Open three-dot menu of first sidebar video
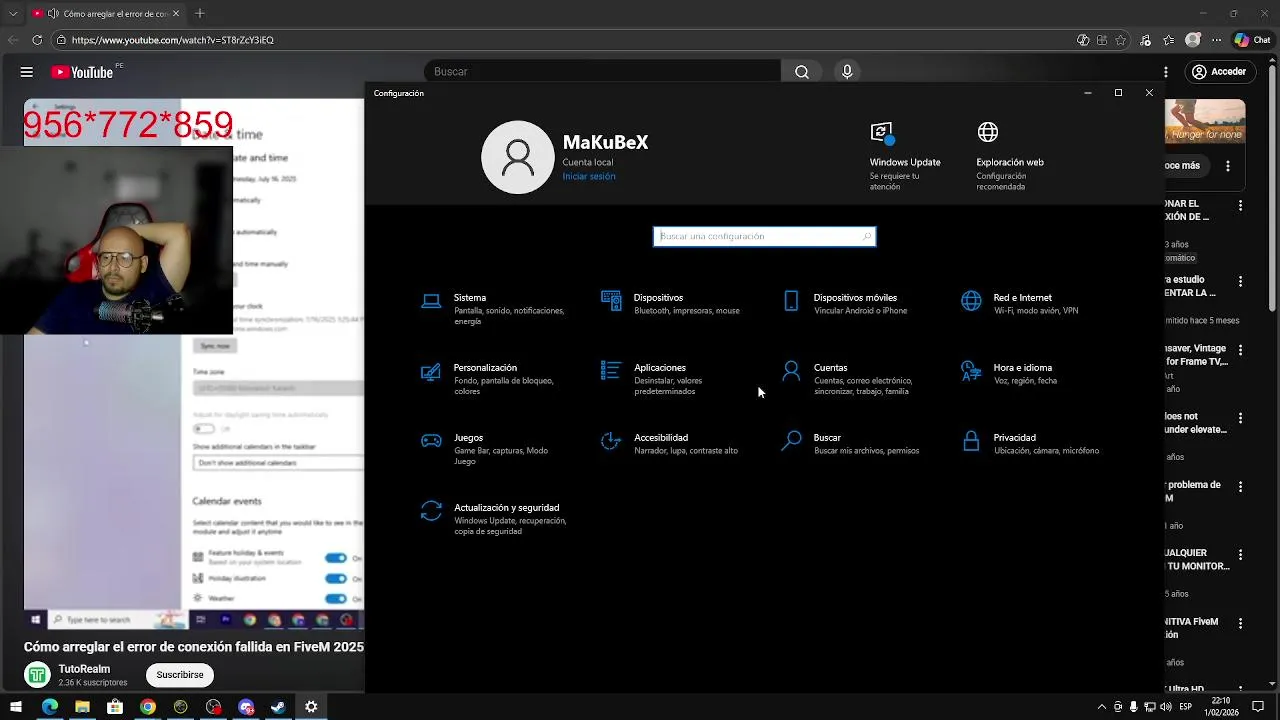Viewport: 1280px width, 720px height. click(1241, 205)
